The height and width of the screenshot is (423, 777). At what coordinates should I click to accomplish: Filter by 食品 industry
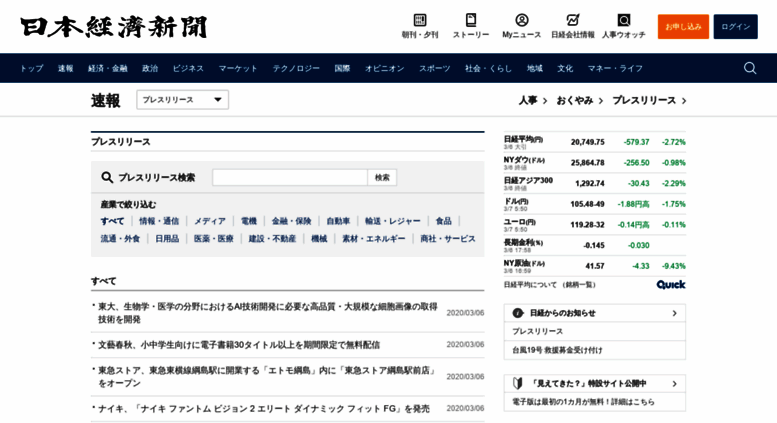444,221
